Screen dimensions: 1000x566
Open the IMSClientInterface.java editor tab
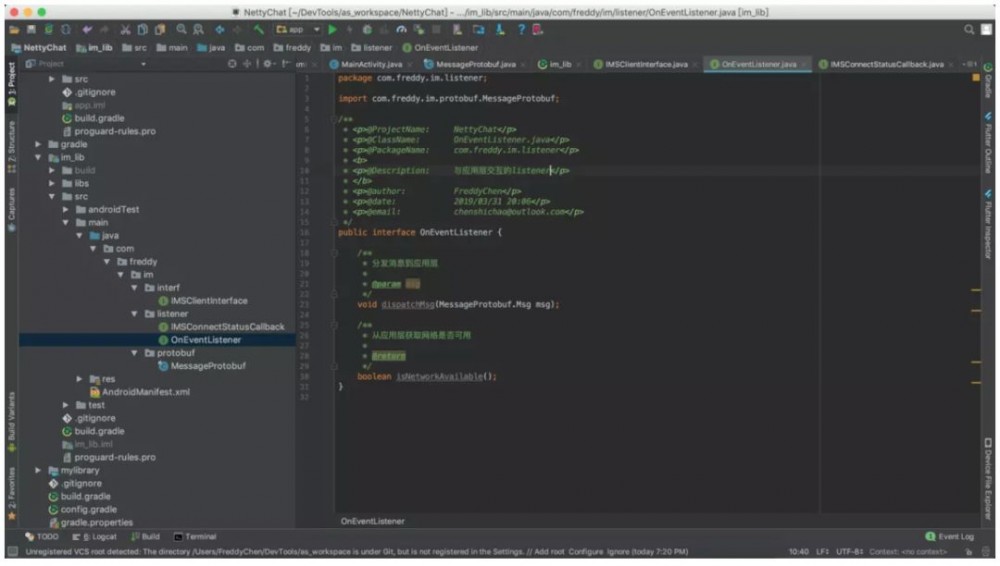pyautogui.click(x=645, y=64)
